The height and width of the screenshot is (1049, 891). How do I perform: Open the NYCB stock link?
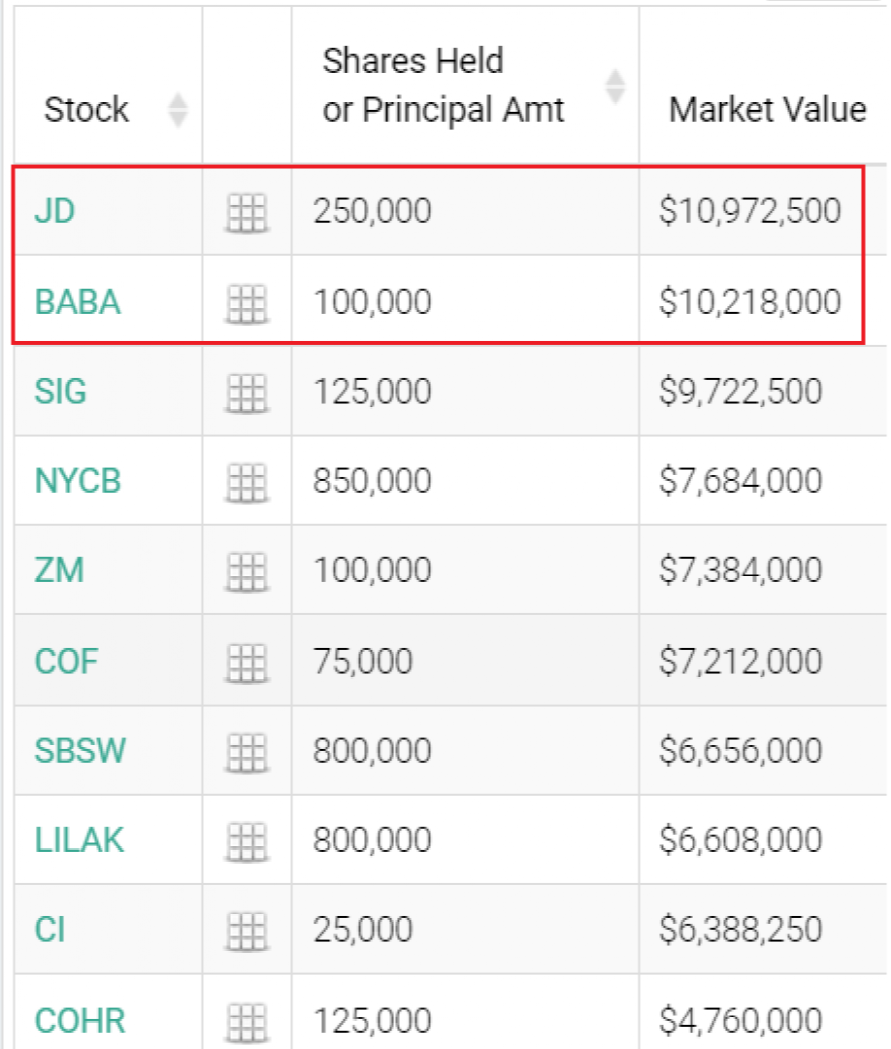(x=78, y=481)
